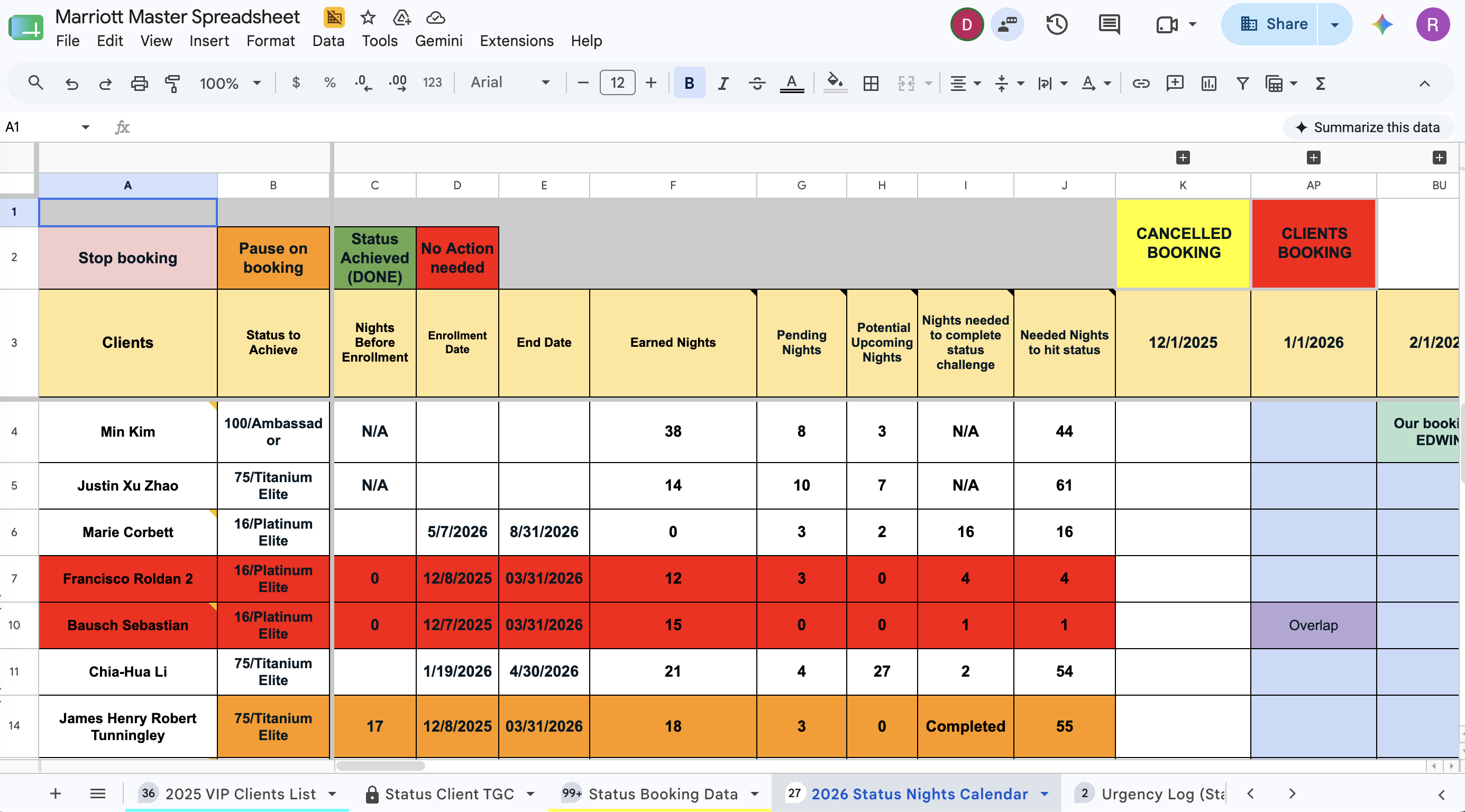Viewport: 1465px width, 812px height.
Task: Open the 100% zoom dropdown
Action: pyautogui.click(x=230, y=83)
